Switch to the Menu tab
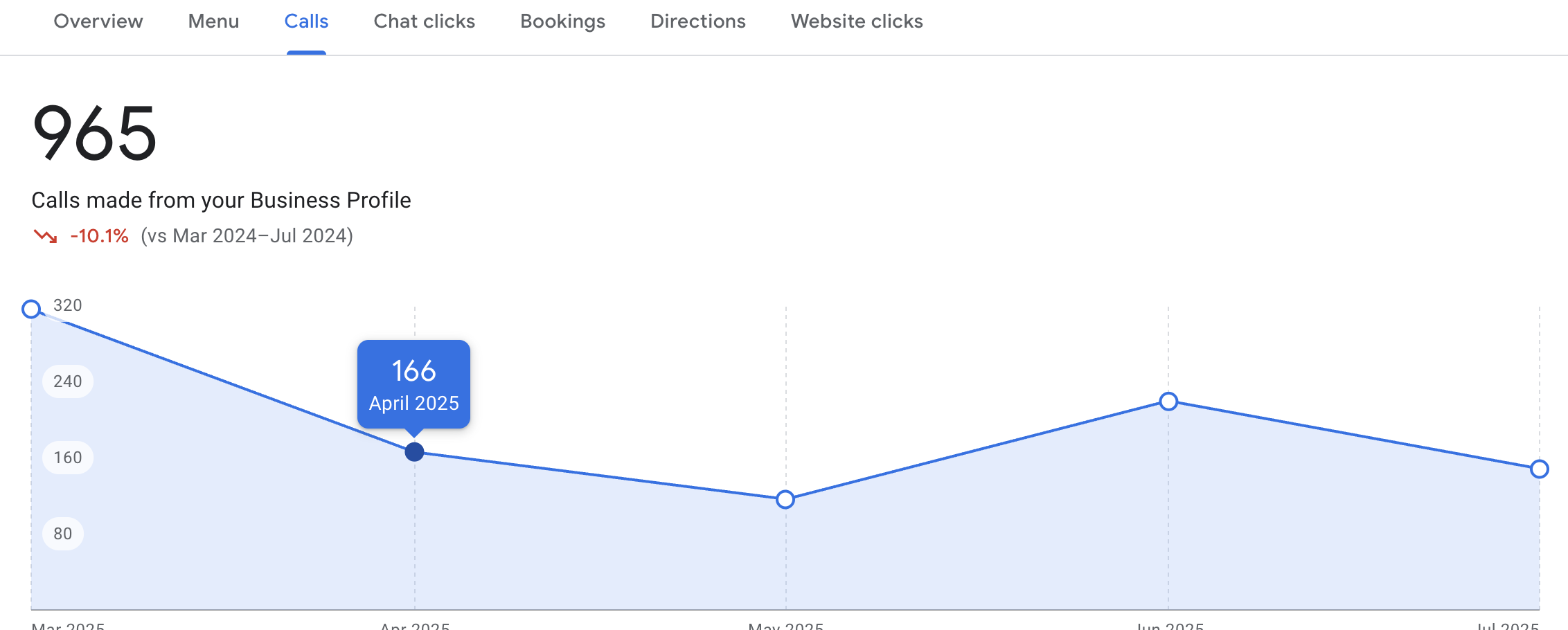 click(213, 22)
